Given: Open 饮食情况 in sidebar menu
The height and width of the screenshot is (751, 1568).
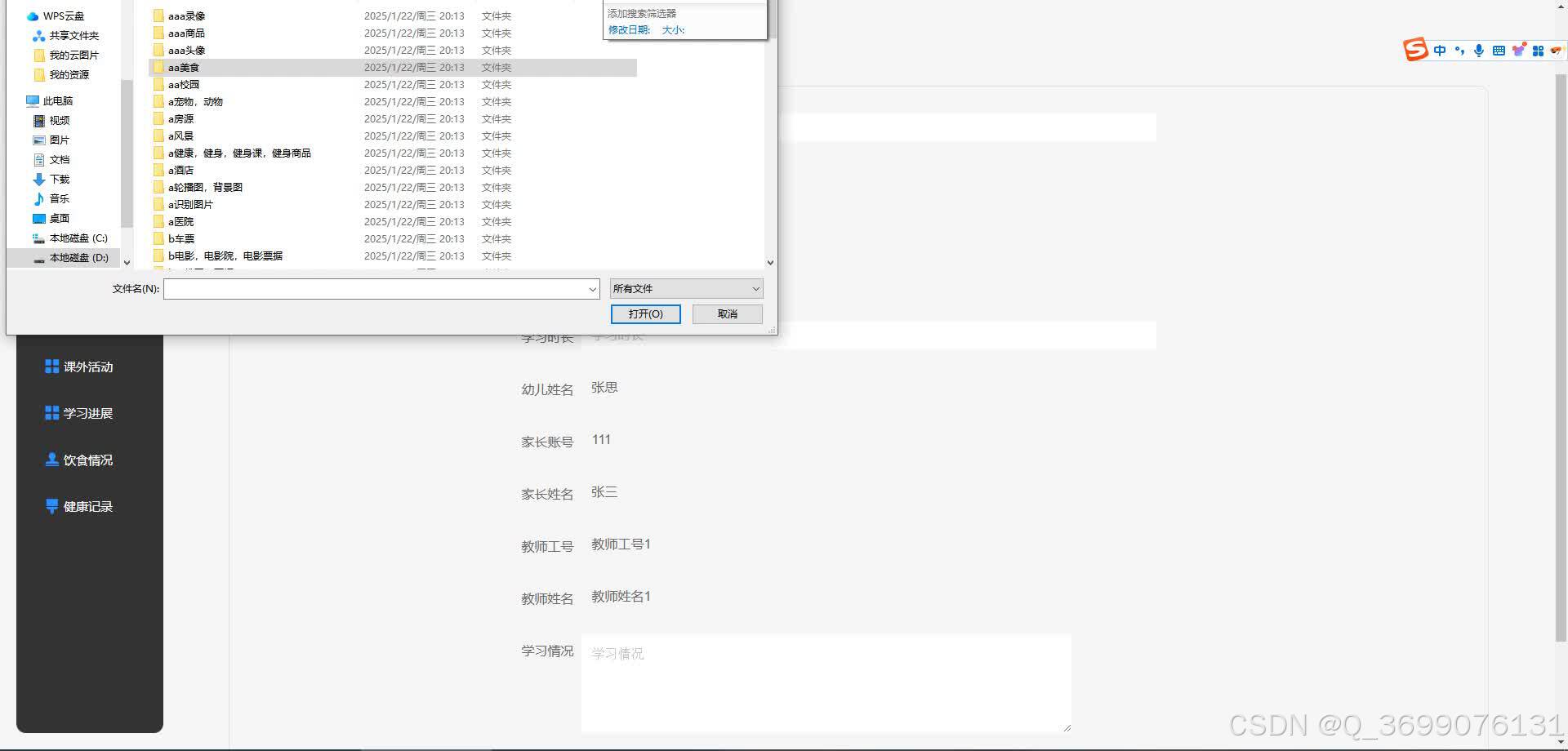Looking at the screenshot, I should coord(79,460).
